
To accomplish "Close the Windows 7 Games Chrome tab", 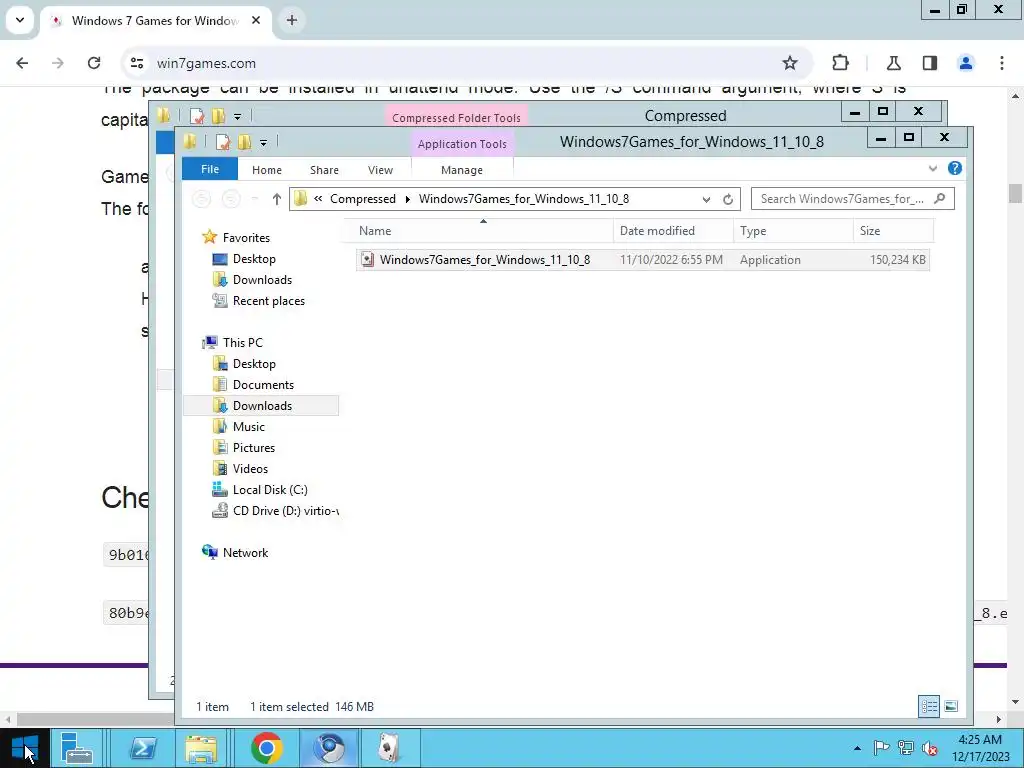I will tap(256, 20).
